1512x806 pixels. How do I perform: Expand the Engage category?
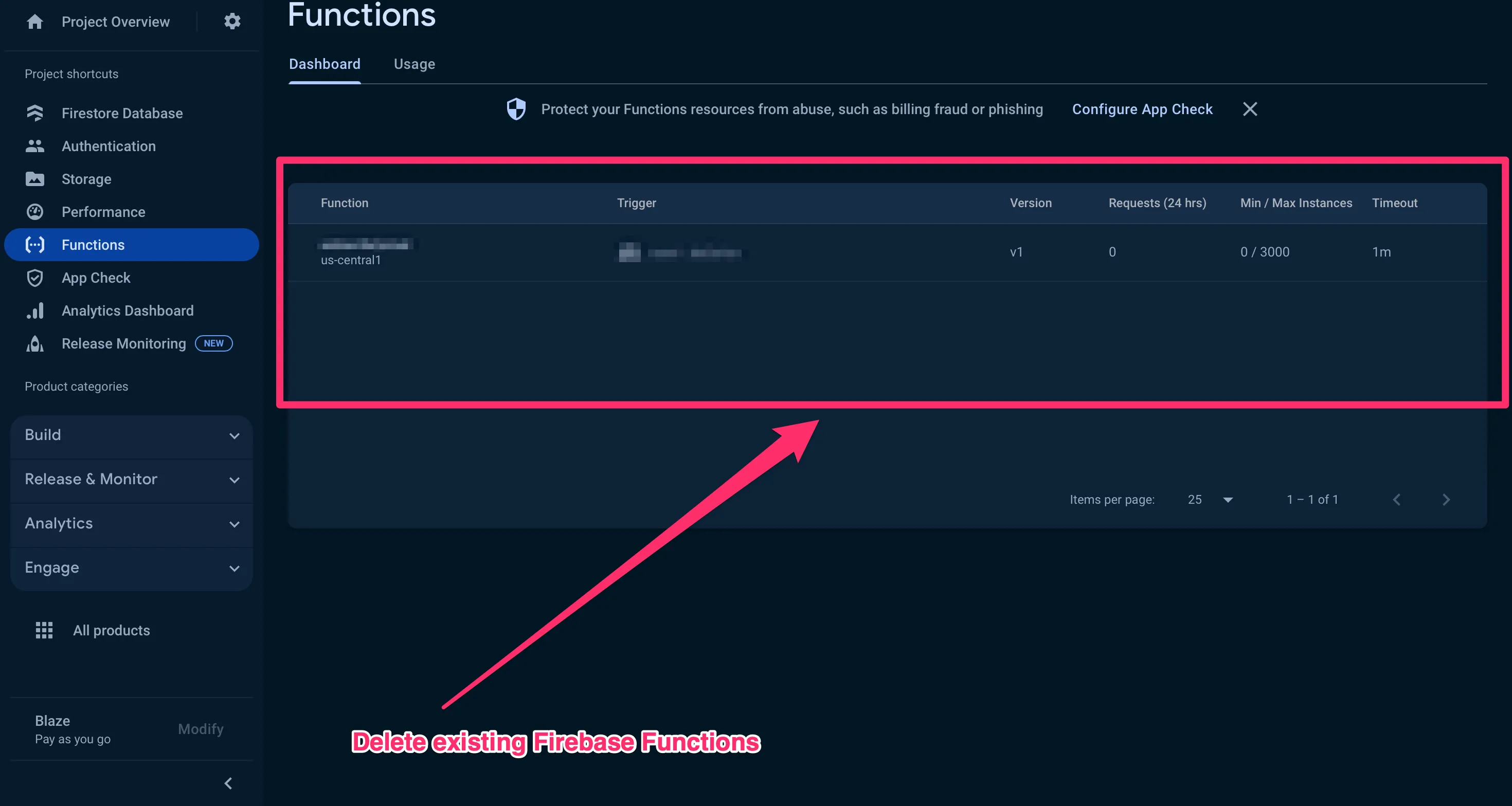[132, 568]
